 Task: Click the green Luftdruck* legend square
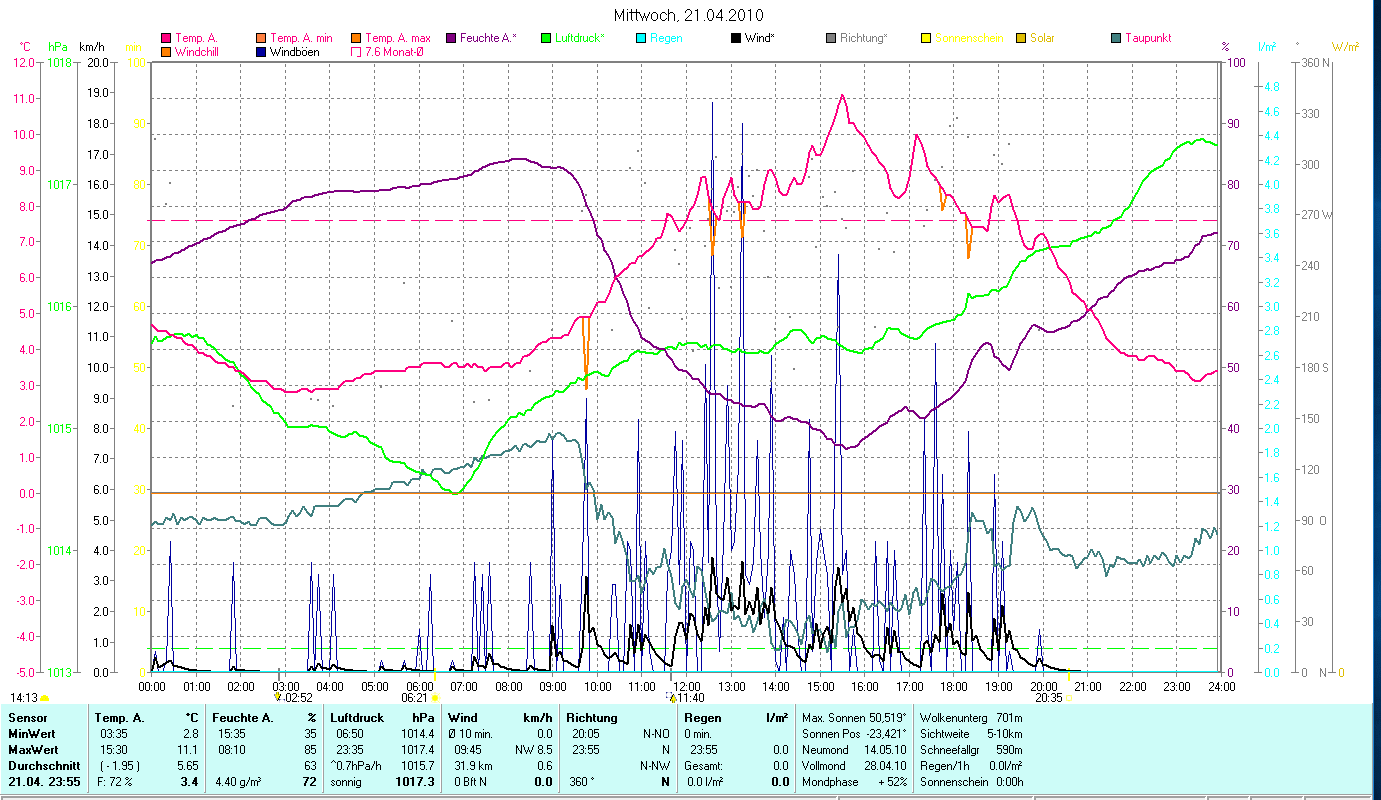click(x=546, y=38)
